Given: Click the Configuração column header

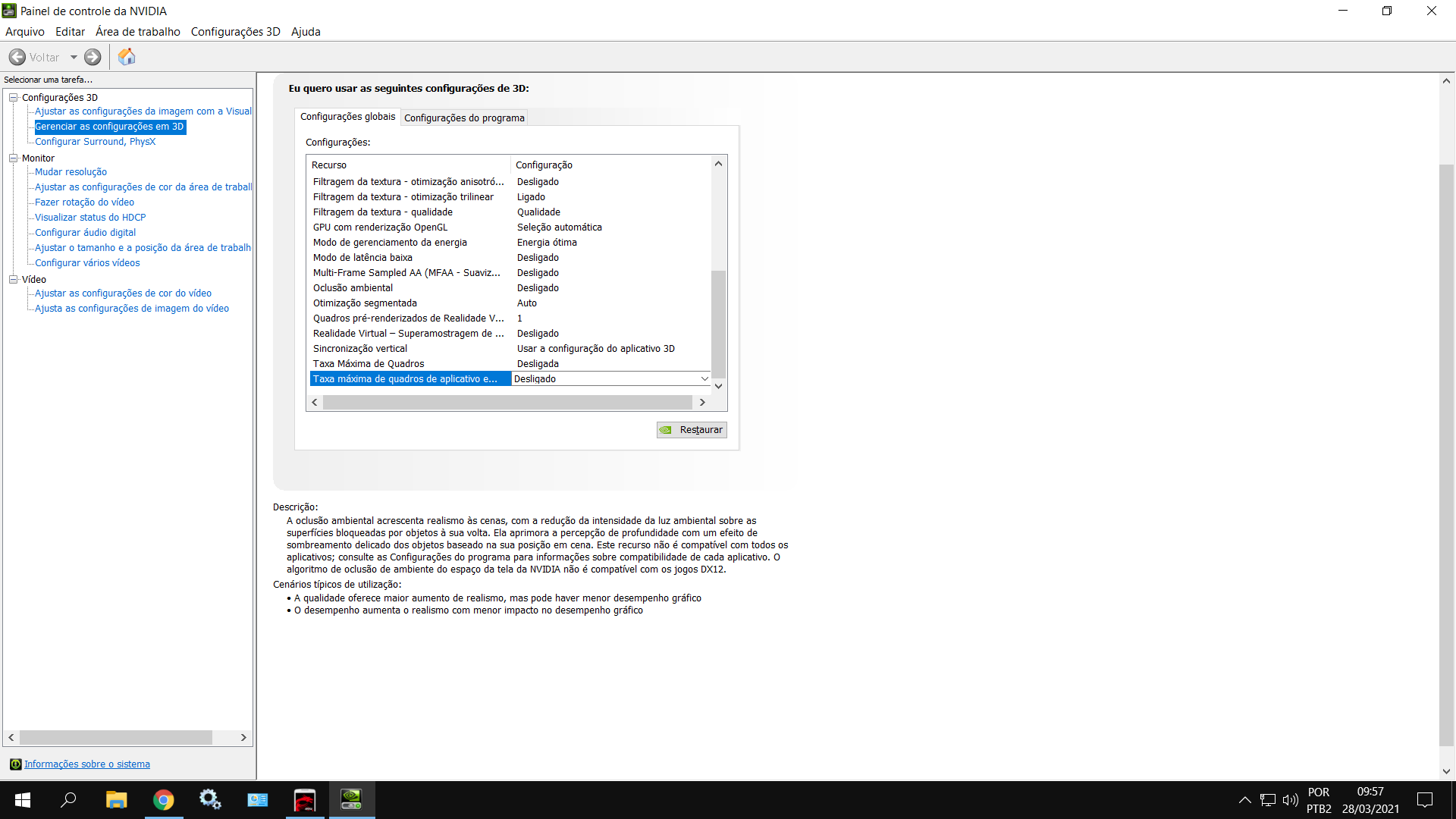Looking at the screenshot, I should pyautogui.click(x=611, y=165).
